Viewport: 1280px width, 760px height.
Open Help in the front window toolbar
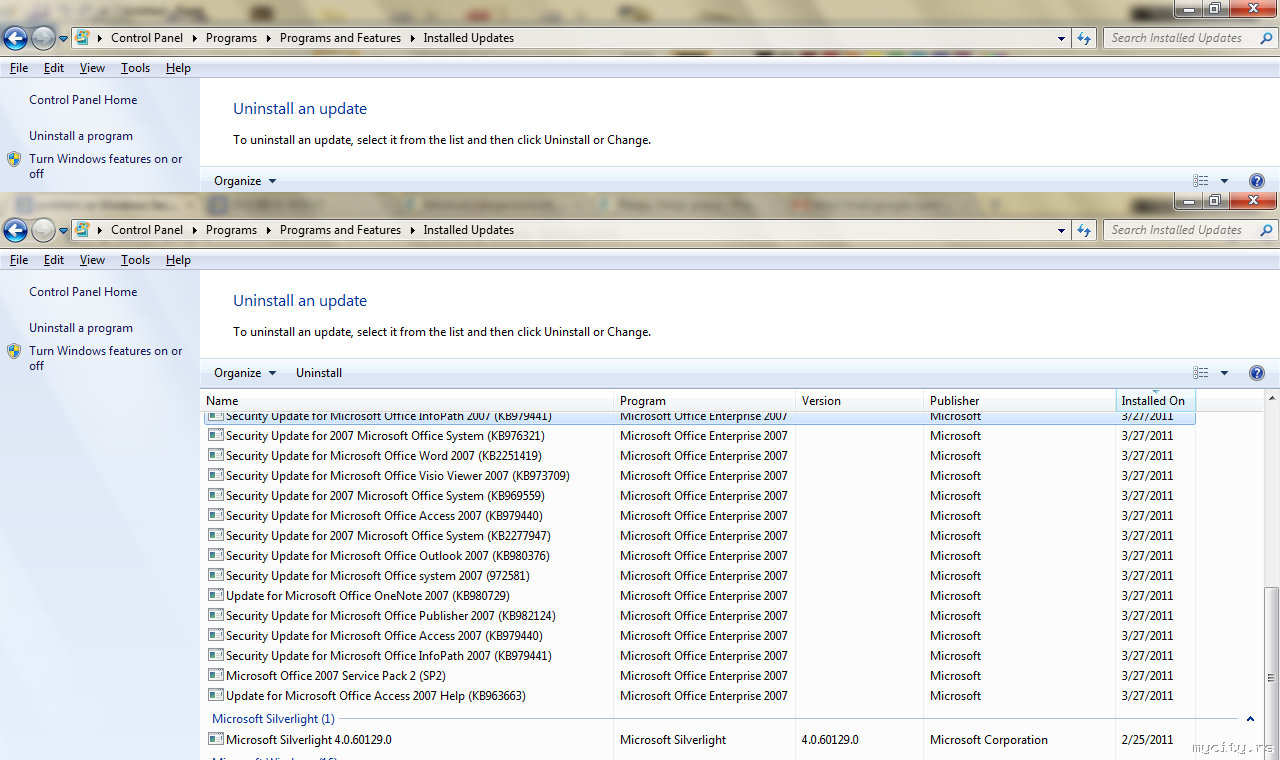[x=1257, y=373]
